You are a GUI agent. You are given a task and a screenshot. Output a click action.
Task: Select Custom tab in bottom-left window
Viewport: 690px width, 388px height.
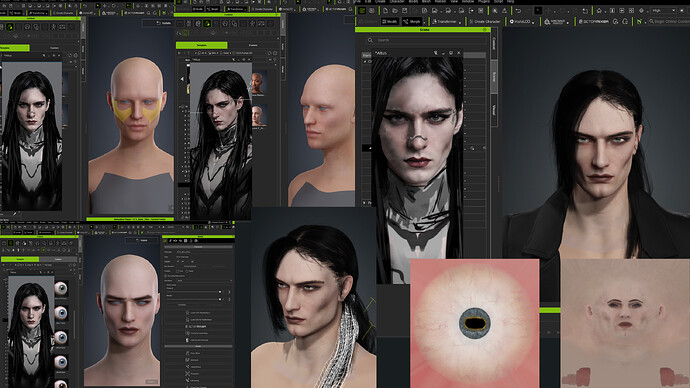59,260
